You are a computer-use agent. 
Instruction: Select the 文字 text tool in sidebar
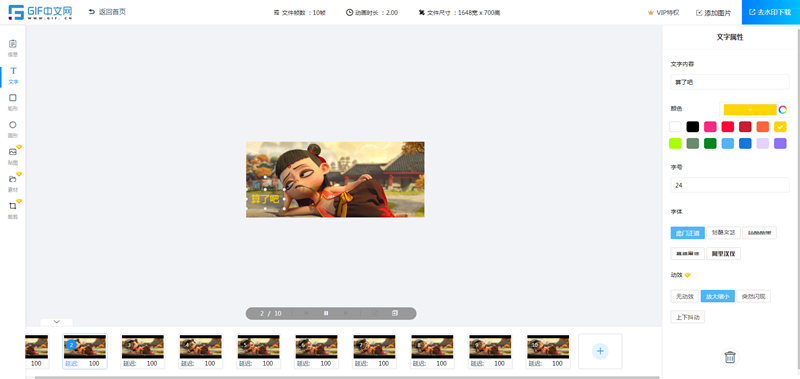[13, 75]
